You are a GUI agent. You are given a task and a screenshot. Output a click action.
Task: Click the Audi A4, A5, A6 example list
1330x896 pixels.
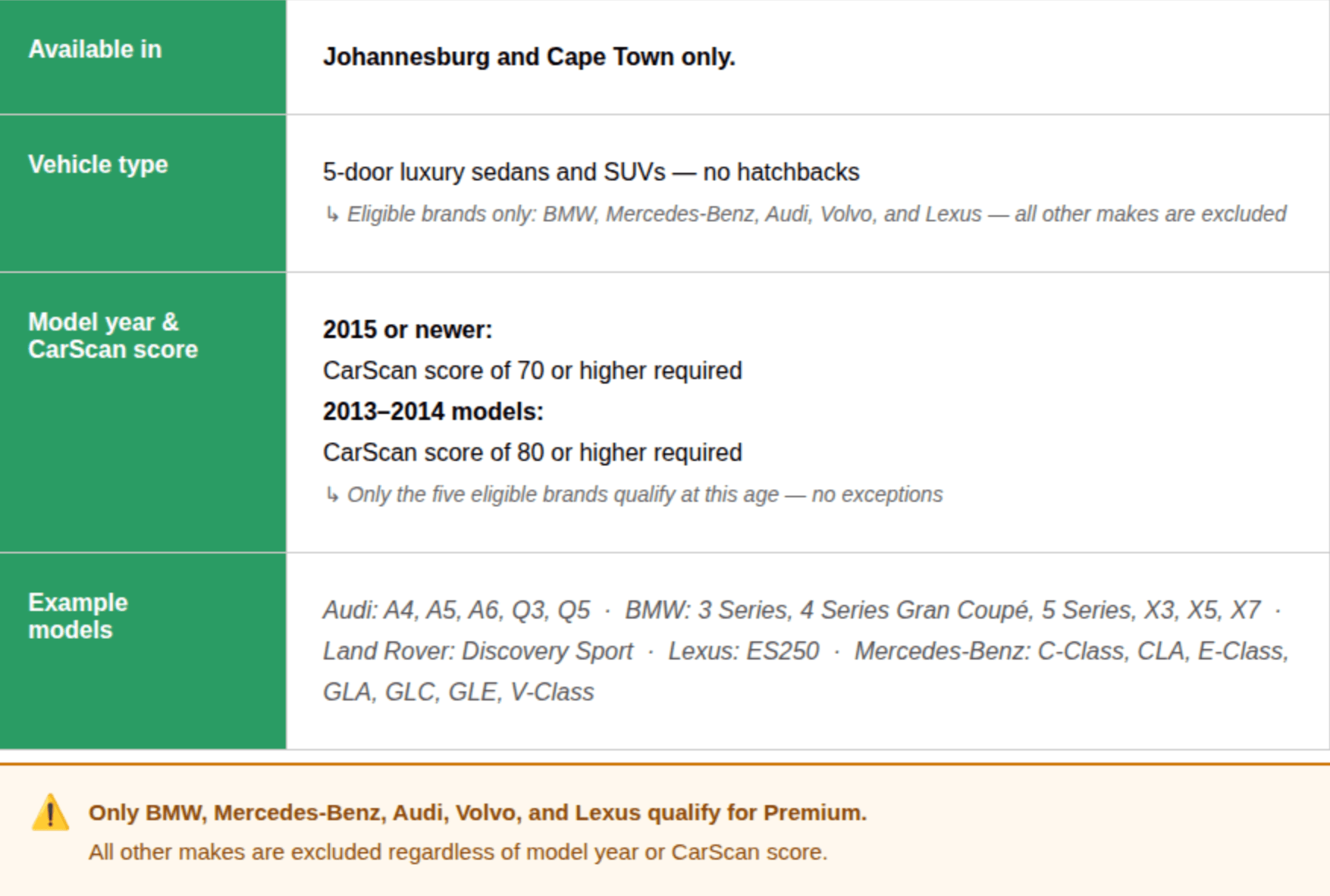(456, 610)
